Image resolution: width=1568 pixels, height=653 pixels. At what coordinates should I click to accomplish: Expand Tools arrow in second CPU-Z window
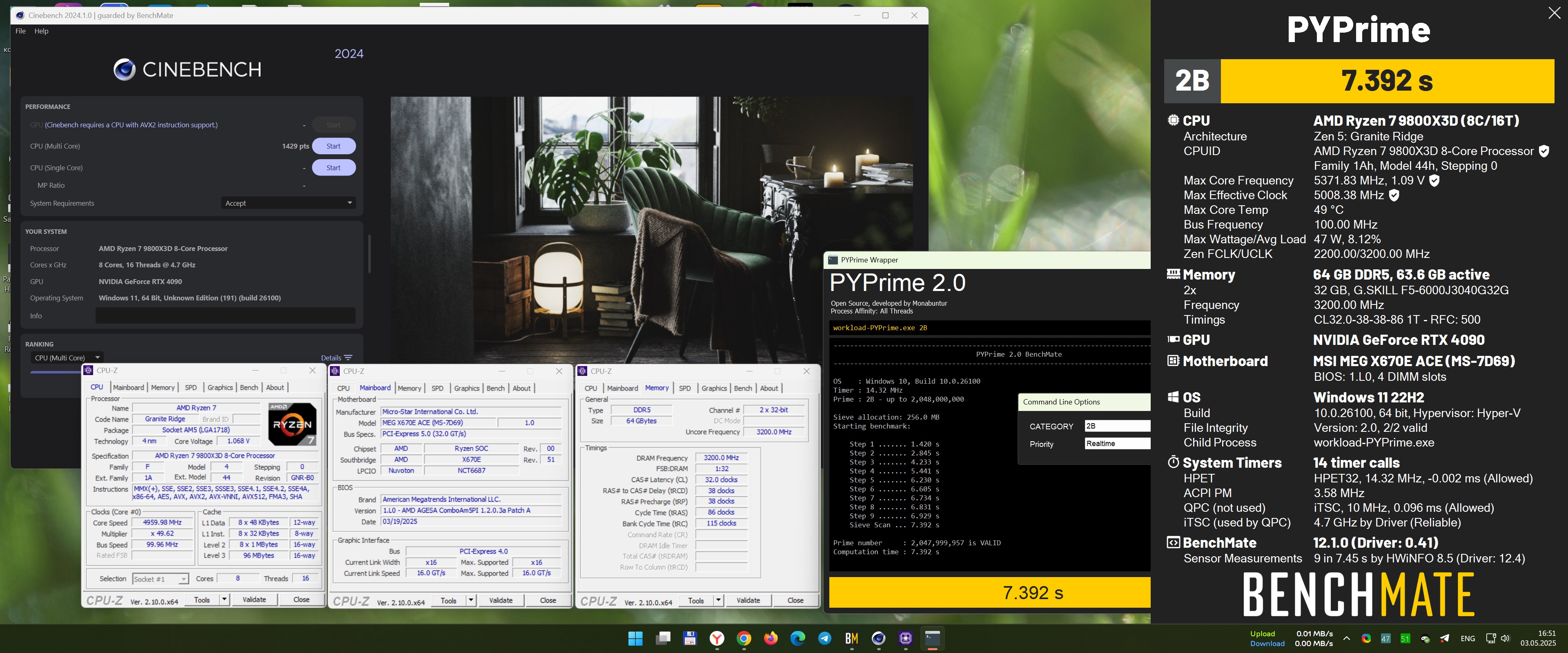[470, 601]
